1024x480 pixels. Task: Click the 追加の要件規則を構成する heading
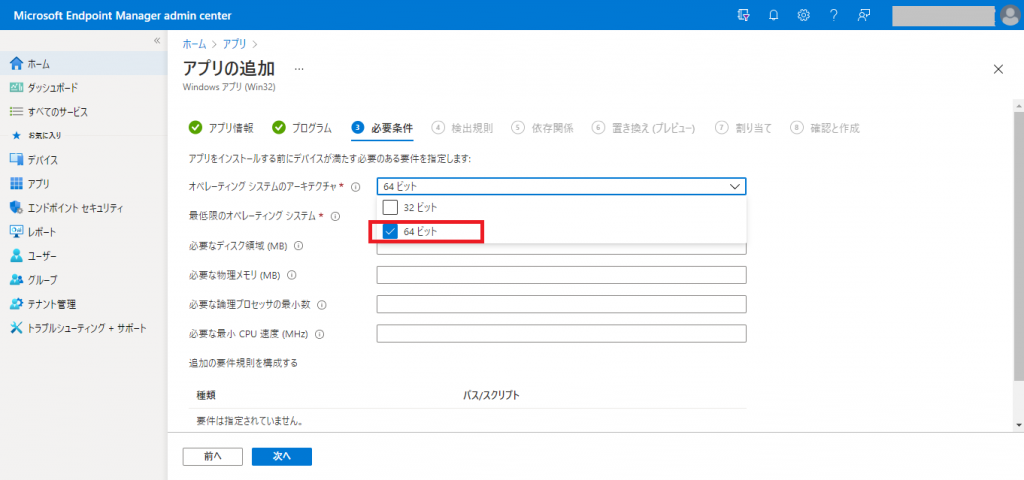click(243, 363)
